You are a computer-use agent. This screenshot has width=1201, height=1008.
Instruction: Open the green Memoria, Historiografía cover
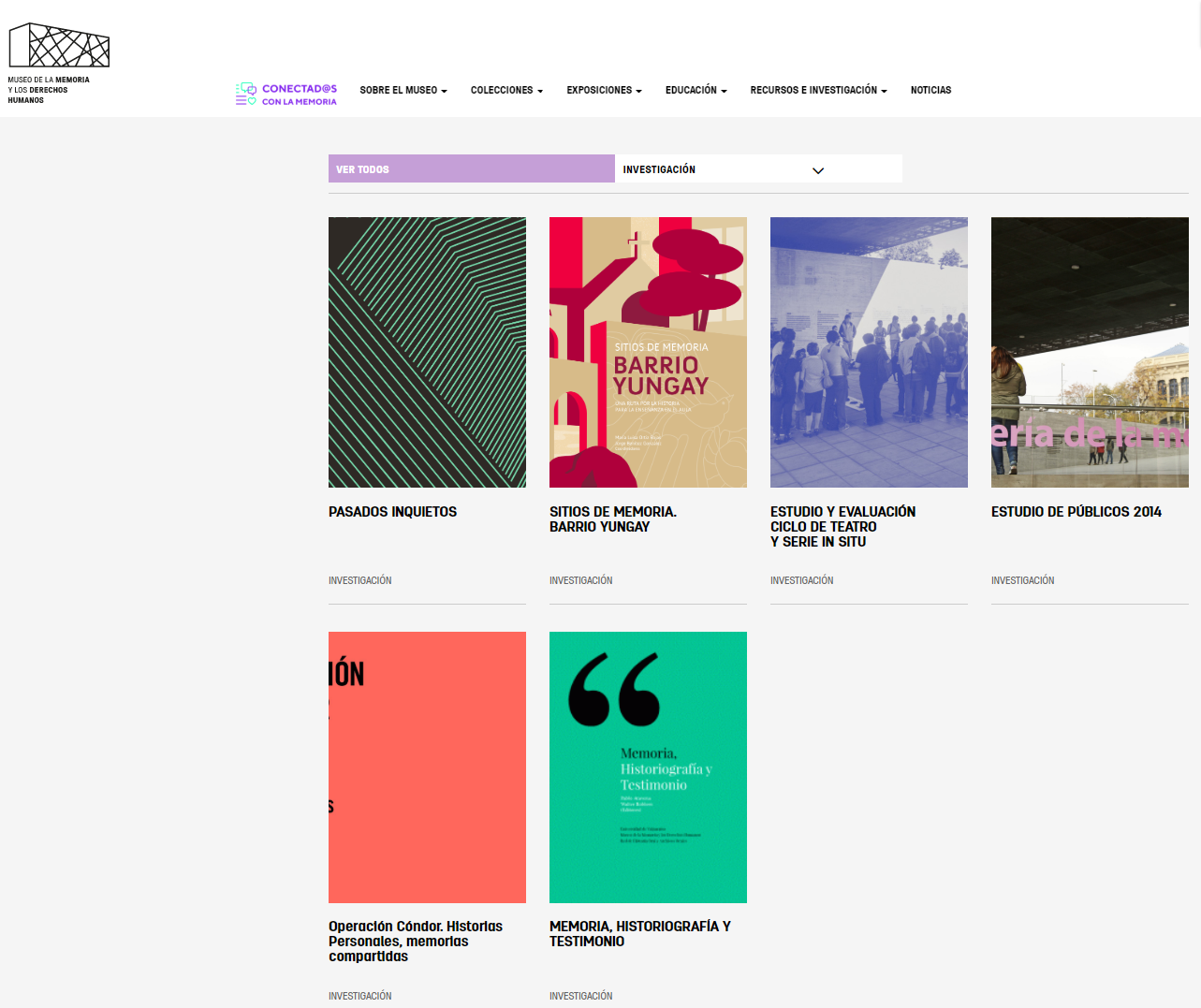click(x=648, y=767)
